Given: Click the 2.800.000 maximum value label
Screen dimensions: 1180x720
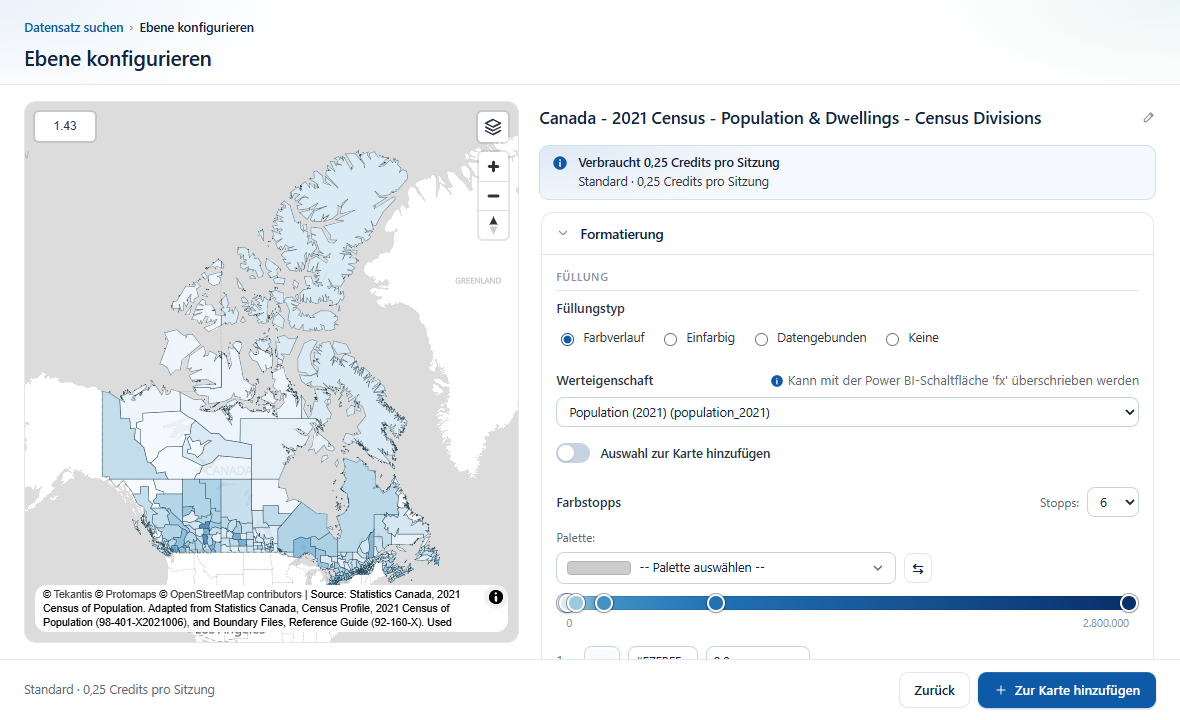Looking at the screenshot, I should [1105, 623].
